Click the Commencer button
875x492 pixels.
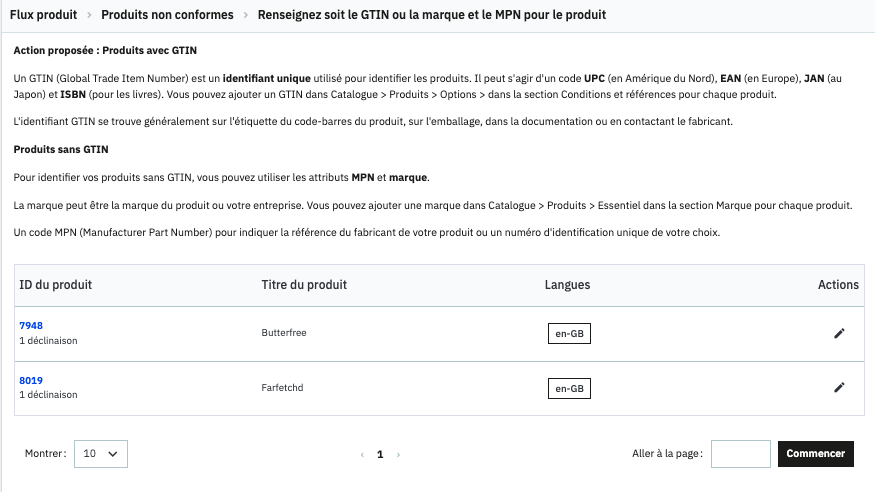(x=815, y=454)
